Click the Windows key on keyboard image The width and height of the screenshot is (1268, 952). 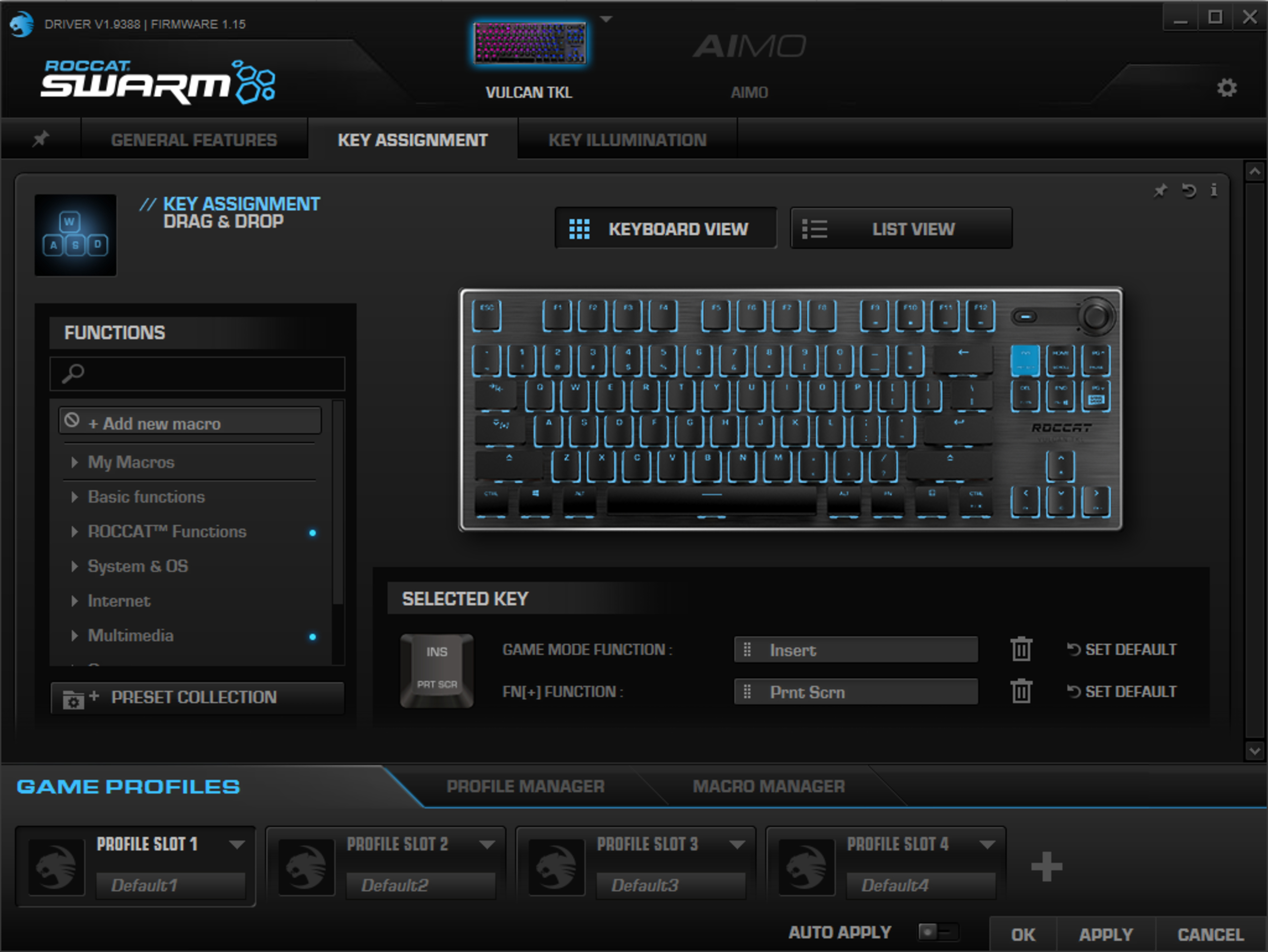click(x=535, y=501)
